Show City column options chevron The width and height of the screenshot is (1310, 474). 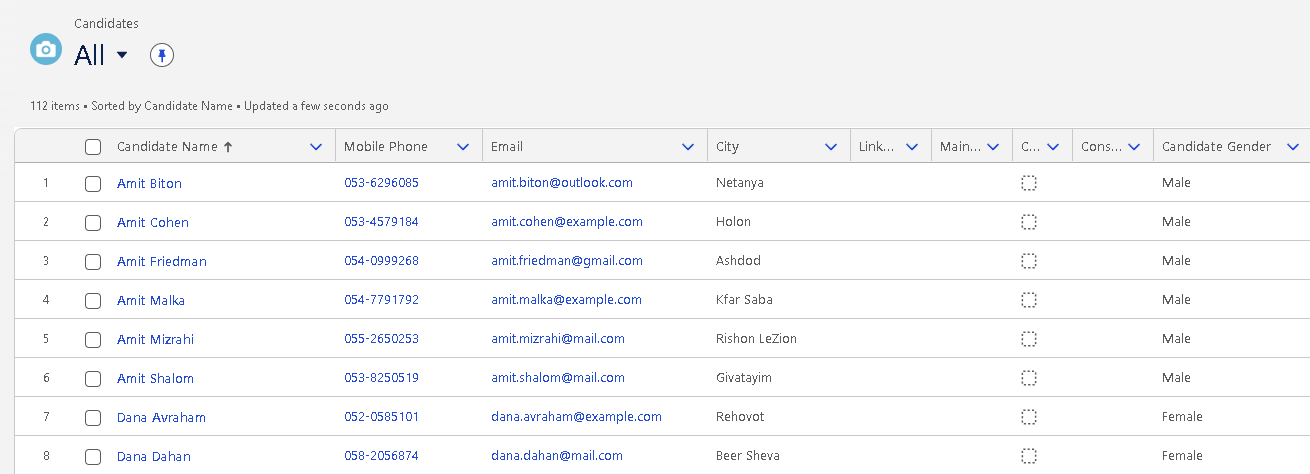coord(831,147)
